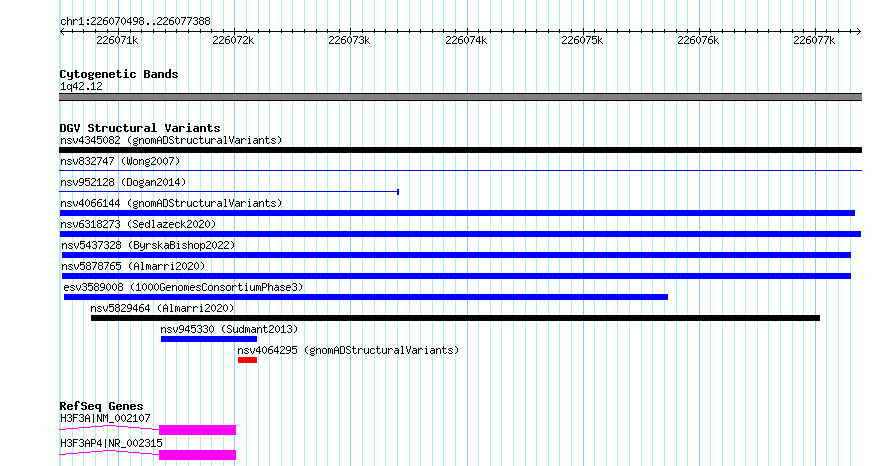Open the H3F3A|NM_002107 gene label
This screenshot has height=466, width=890.
(x=105, y=418)
